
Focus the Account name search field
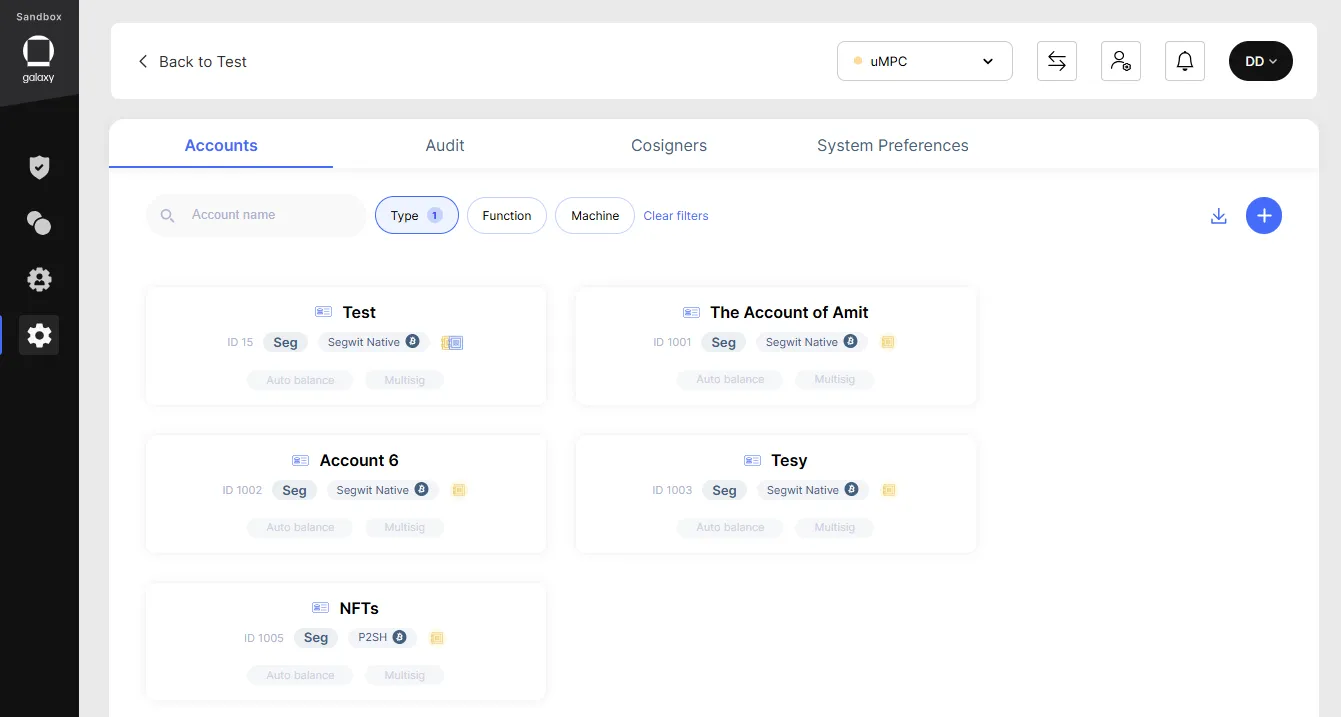coord(256,215)
